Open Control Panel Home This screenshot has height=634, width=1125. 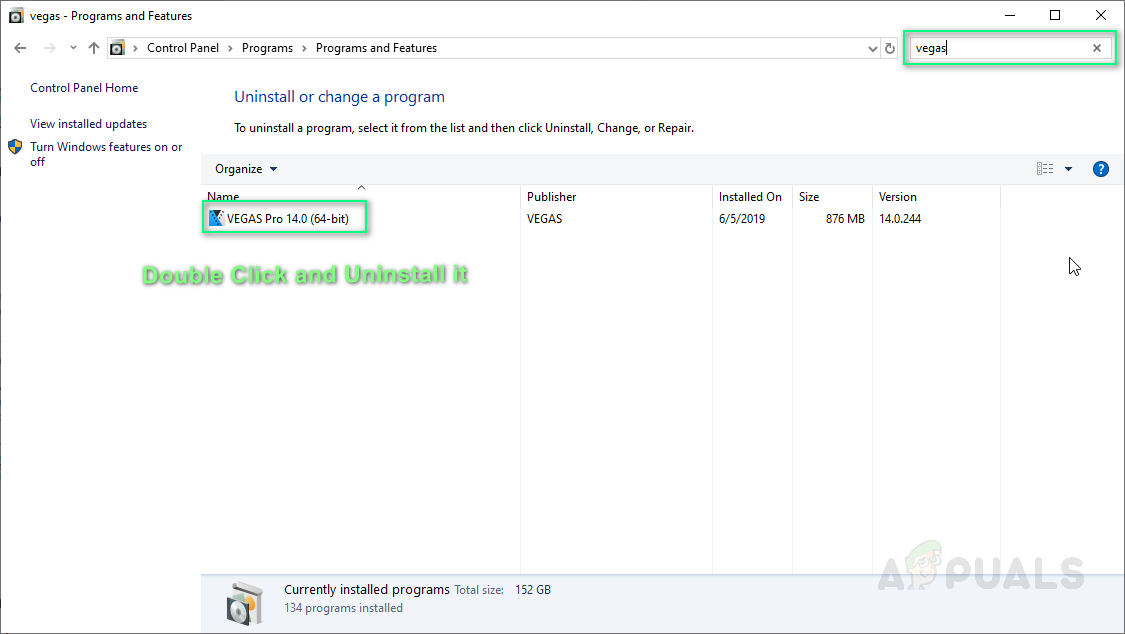pyautogui.click(x=84, y=87)
